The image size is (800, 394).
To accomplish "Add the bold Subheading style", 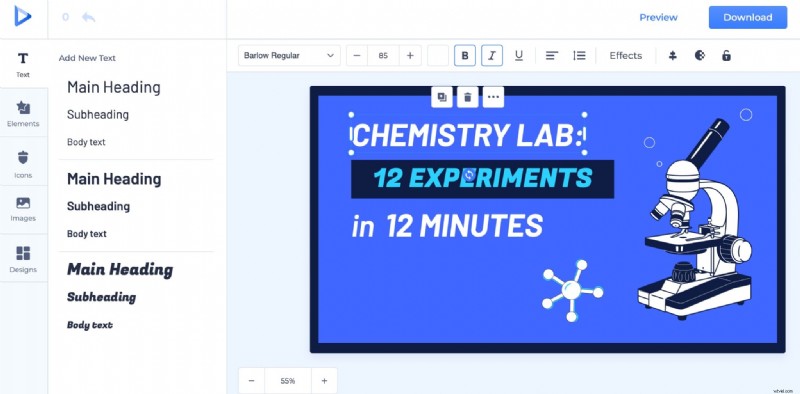I will 98,207.
